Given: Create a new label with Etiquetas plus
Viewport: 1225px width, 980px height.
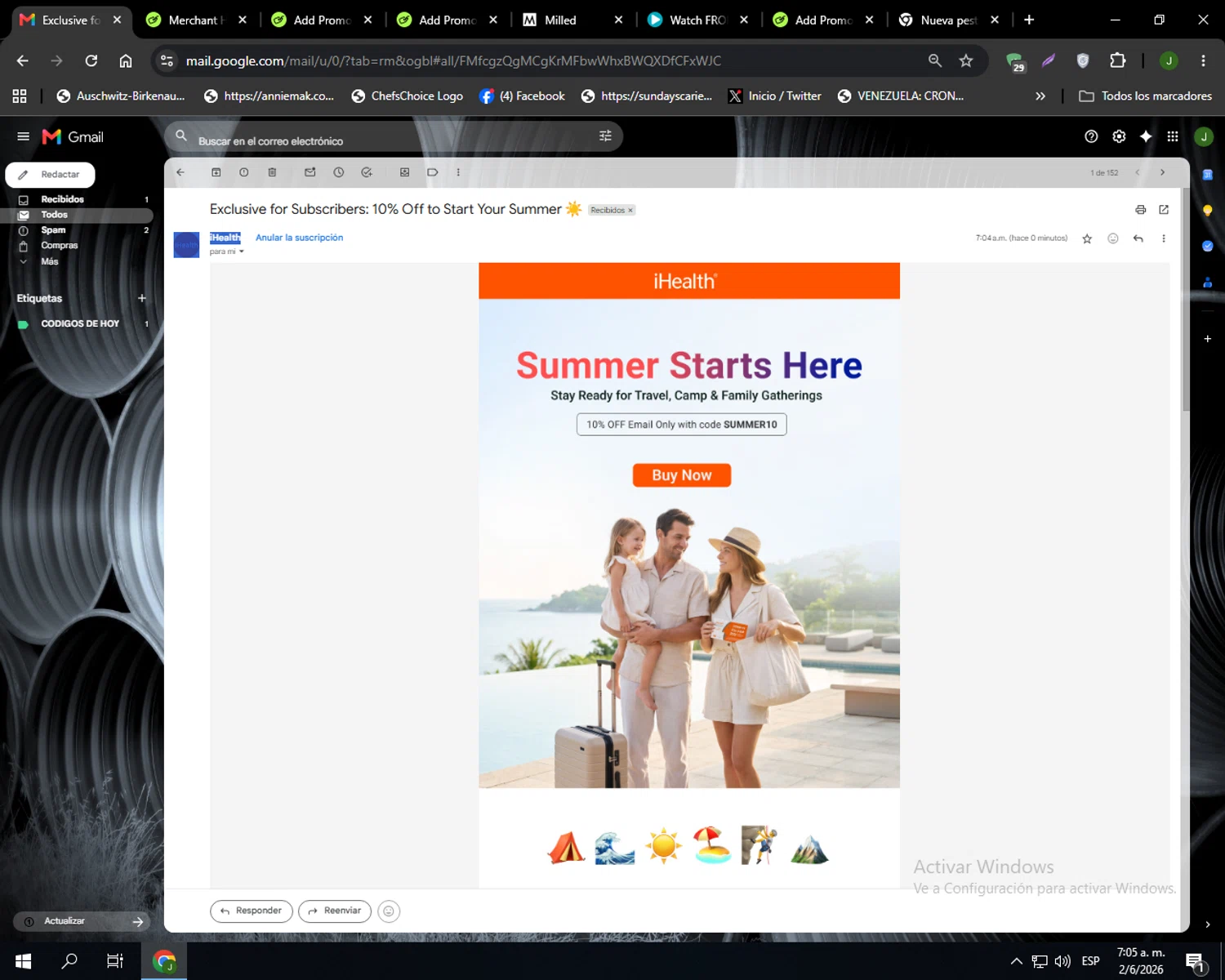Looking at the screenshot, I should click(142, 298).
